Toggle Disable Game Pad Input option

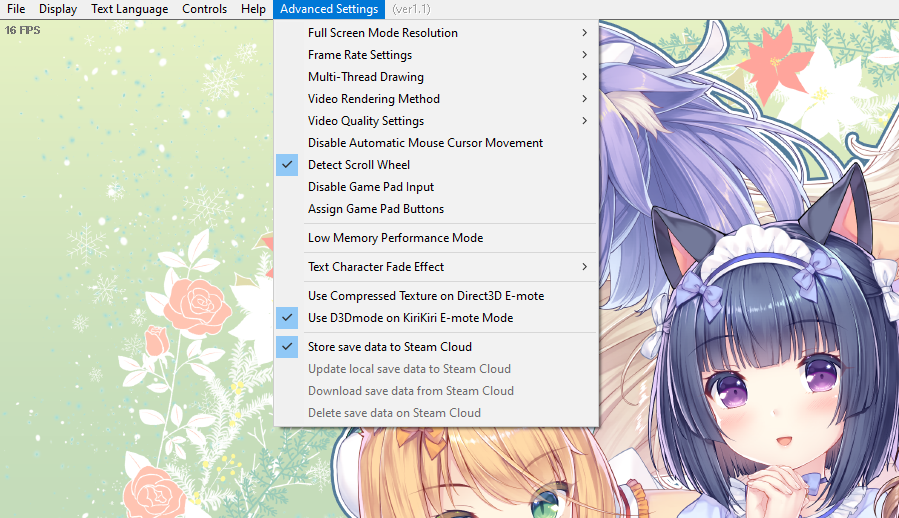[371, 187]
